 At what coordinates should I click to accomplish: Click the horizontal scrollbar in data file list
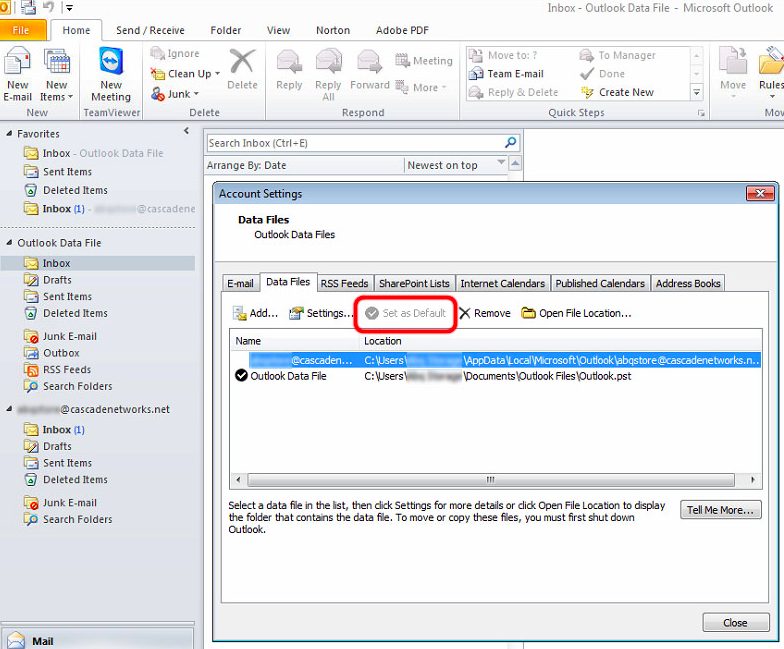[491, 480]
